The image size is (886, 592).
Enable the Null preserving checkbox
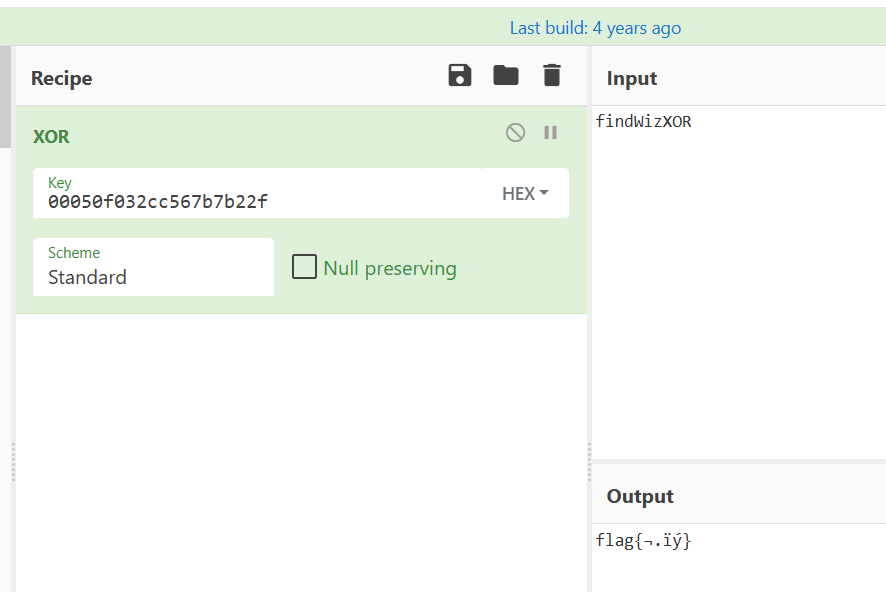[x=304, y=267]
